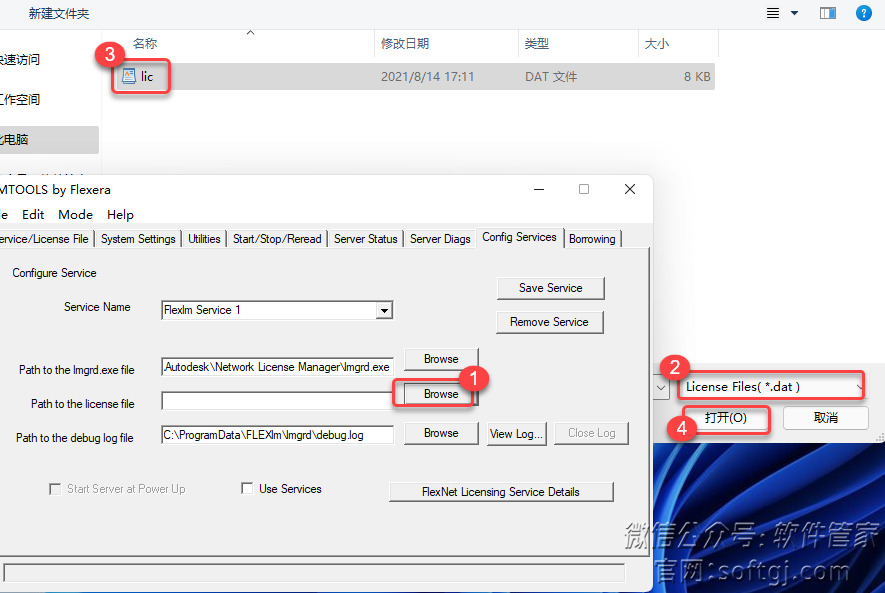Maximize the LMTOOLS window
885x593 pixels.
coord(584,189)
